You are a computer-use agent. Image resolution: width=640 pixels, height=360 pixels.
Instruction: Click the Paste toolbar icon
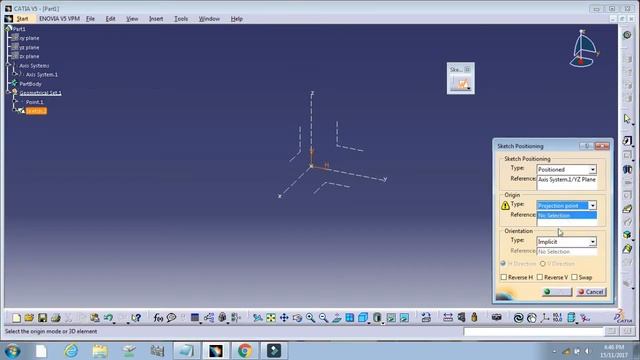point(95,318)
